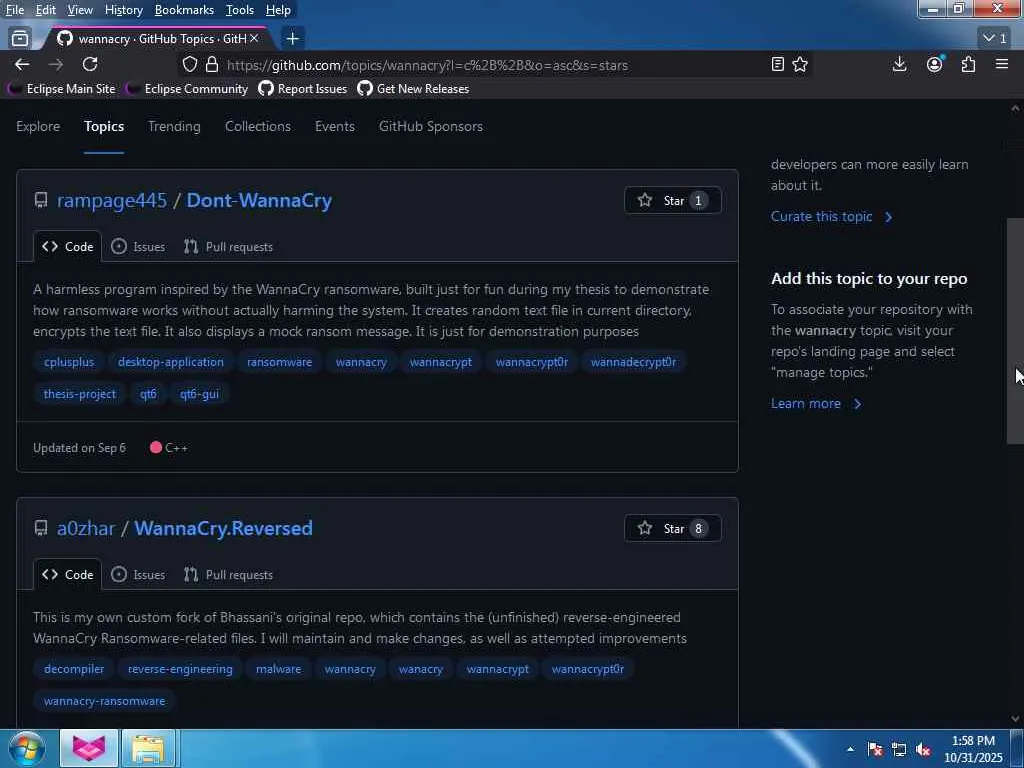Click the padlock site information icon
Viewport: 1024px width, 768px height.
tap(212, 65)
